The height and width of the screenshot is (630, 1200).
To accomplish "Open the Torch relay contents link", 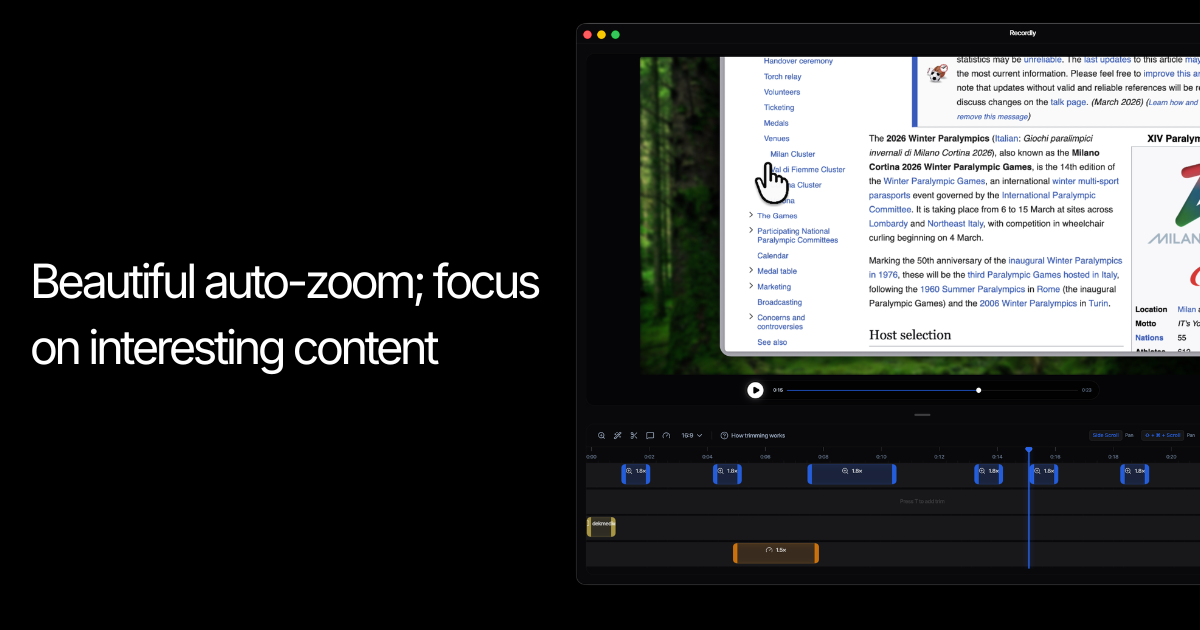I will (783, 77).
